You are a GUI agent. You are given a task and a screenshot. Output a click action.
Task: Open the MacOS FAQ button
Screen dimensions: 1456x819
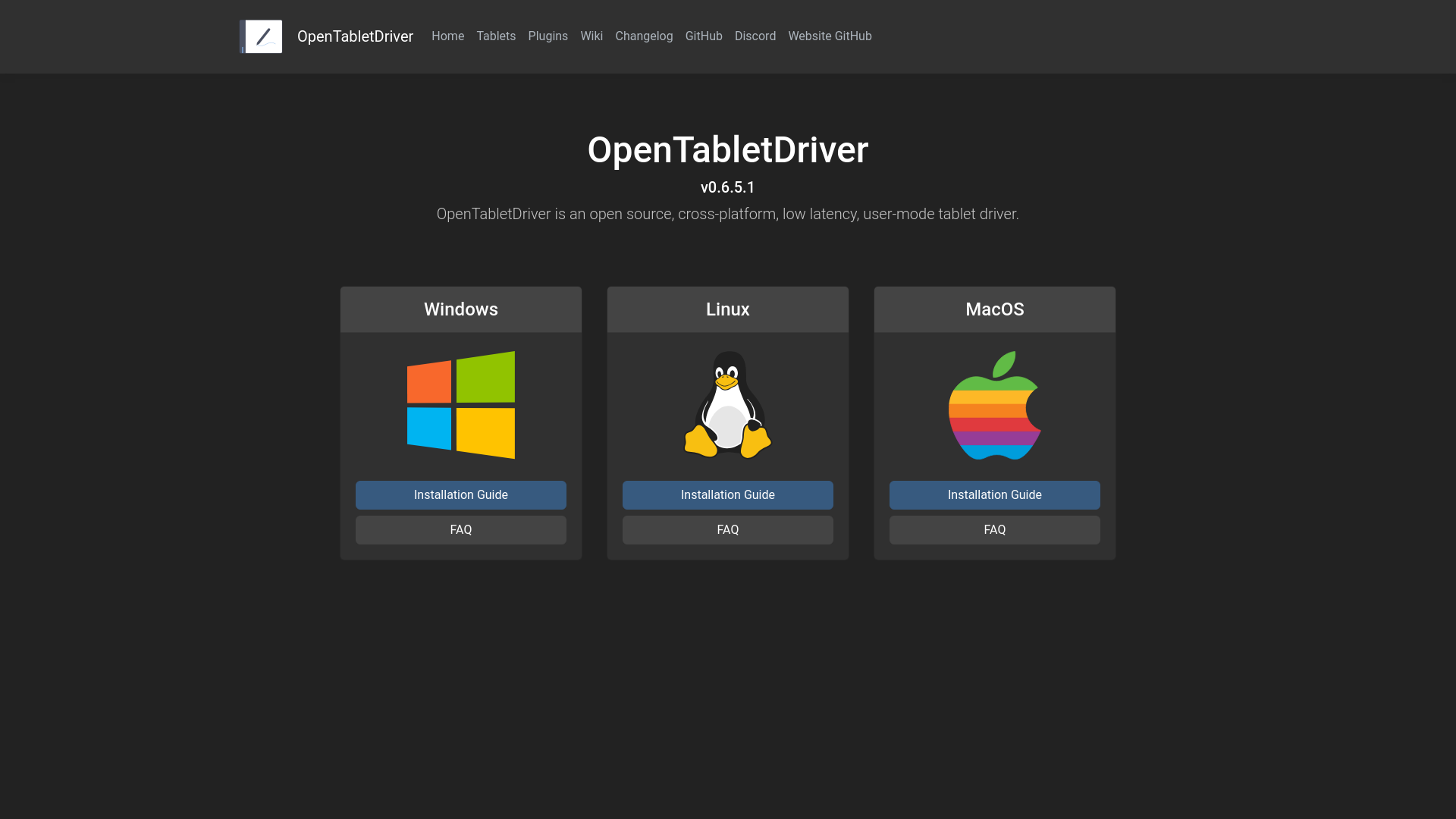[x=995, y=530]
